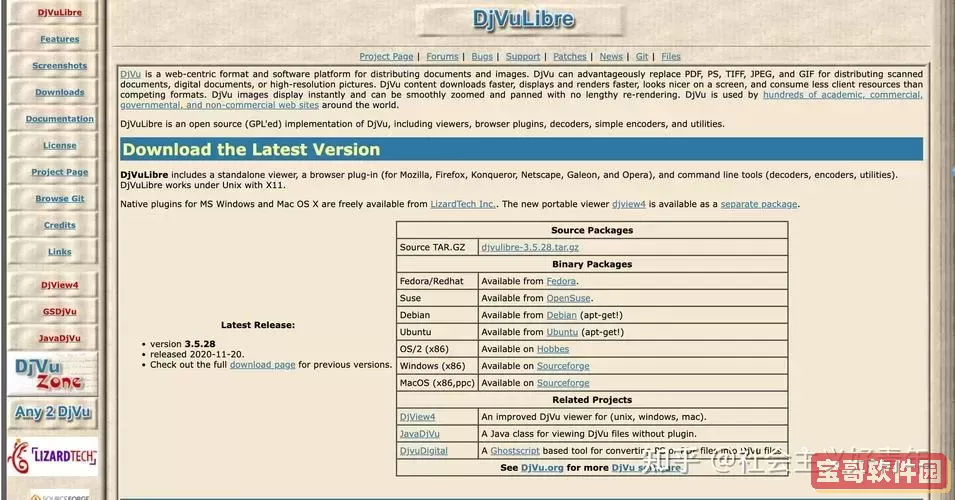This screenshot has height=500, width=955.
Task: Open the Any 2 DjVu logo banner
Action: pos(53,412)
